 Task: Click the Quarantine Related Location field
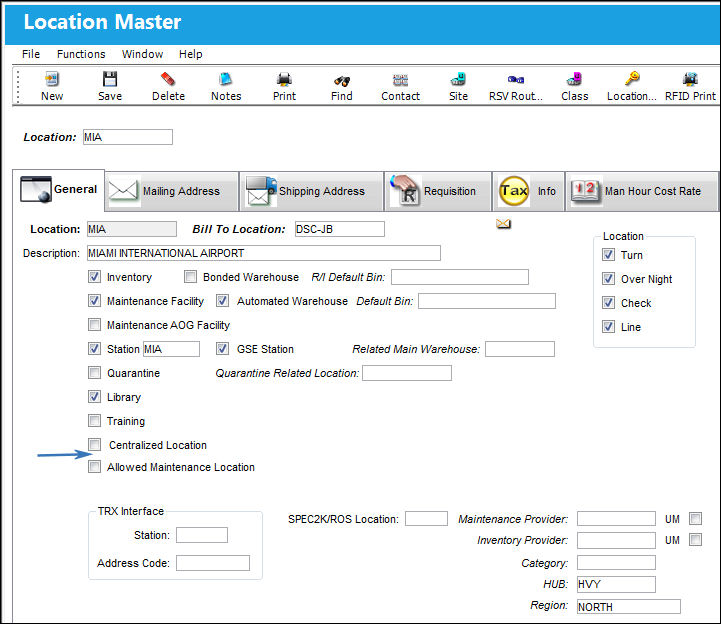(x=407, y=373)
